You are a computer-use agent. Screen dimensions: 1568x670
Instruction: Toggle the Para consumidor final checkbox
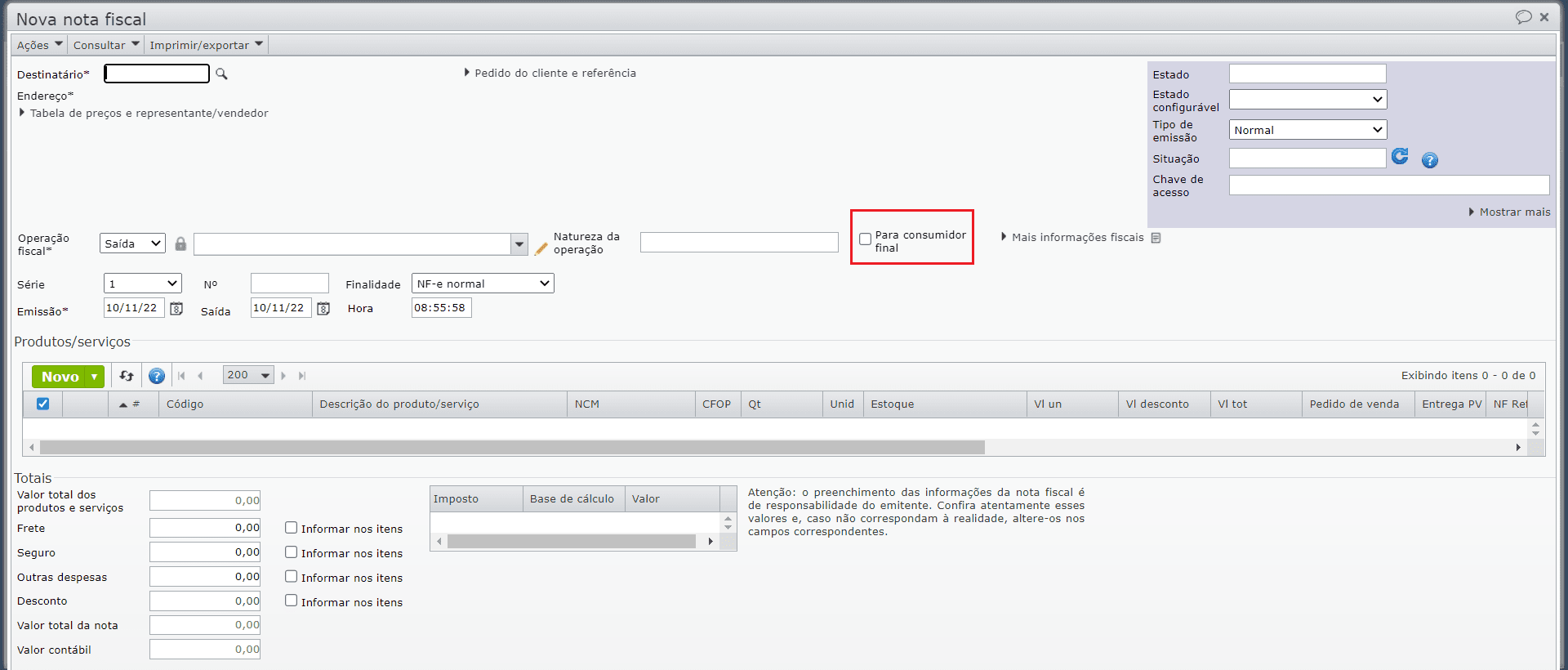click(x=865, y=239)
